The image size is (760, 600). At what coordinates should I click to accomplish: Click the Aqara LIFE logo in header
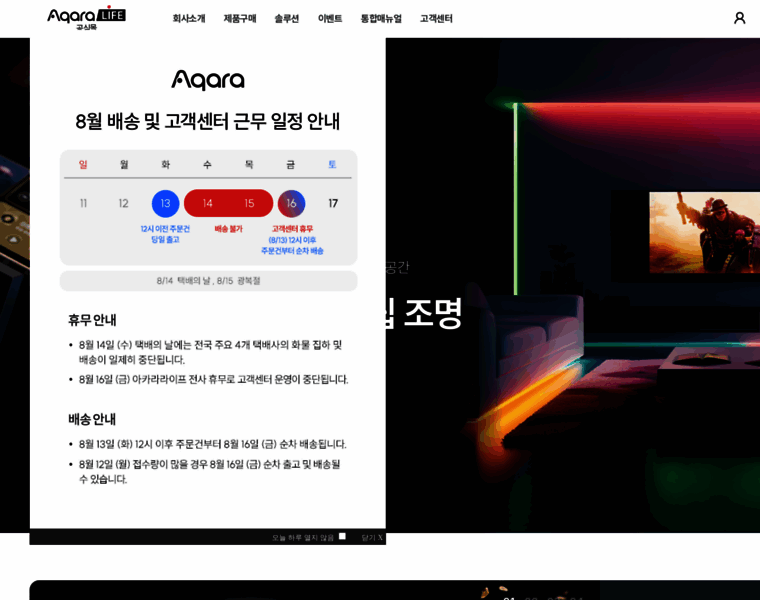(86, 18)
